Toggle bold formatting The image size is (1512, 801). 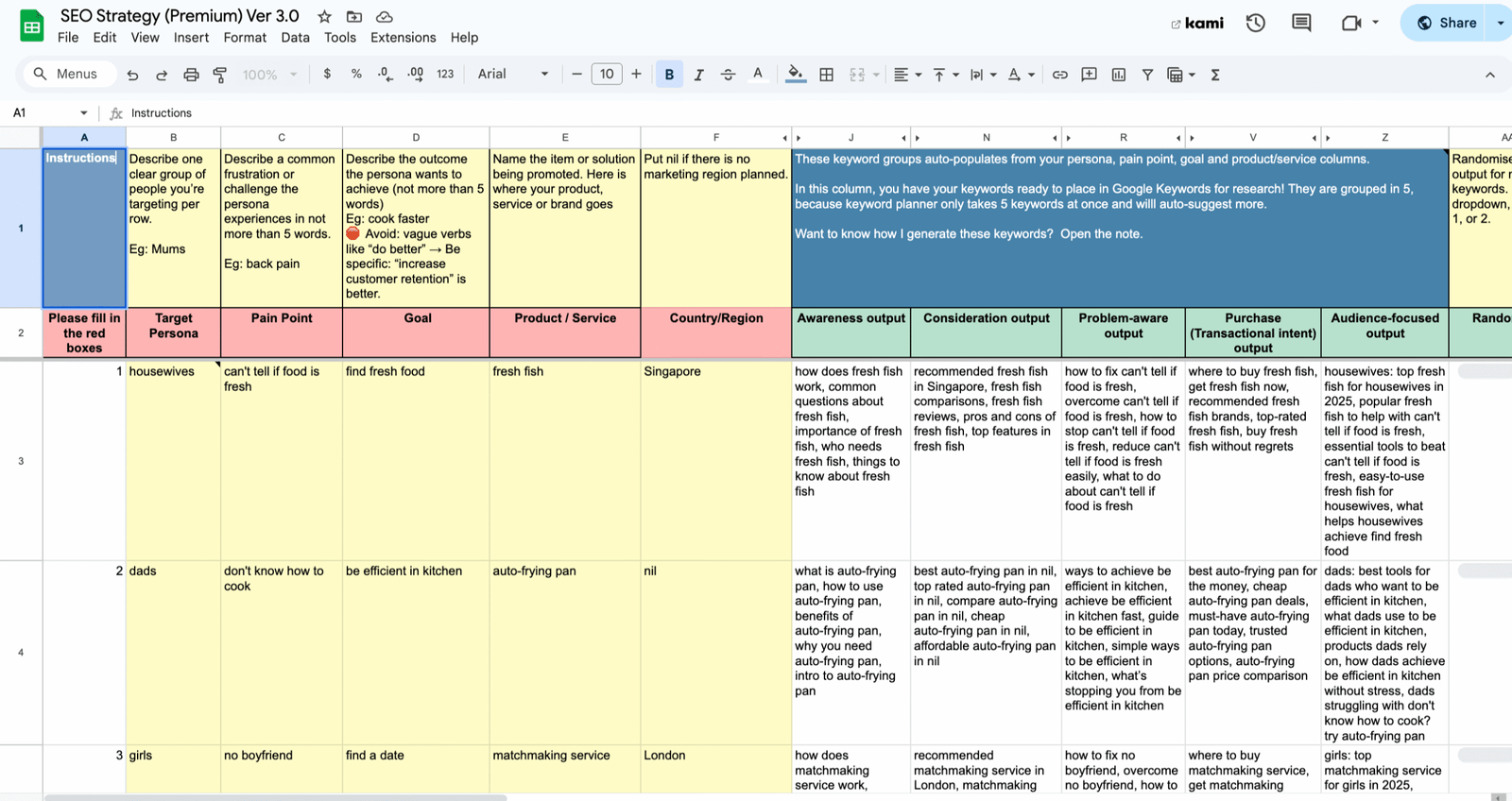tap(669, 75)
